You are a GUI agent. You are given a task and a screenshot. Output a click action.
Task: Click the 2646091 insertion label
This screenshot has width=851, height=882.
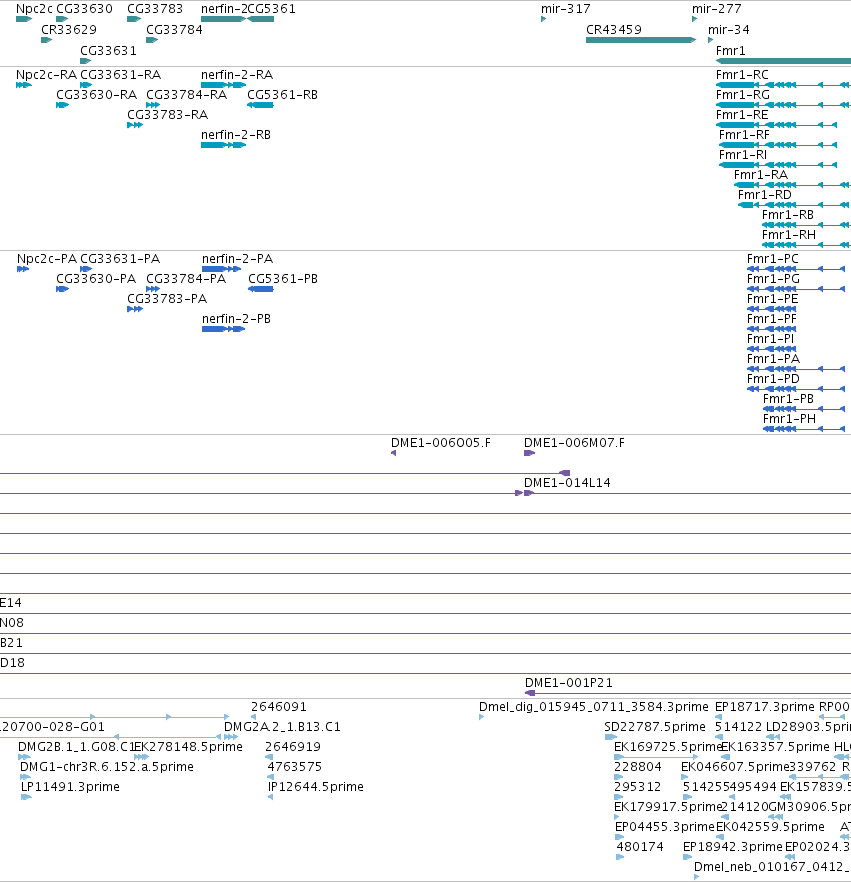click(x=278, y=707)
